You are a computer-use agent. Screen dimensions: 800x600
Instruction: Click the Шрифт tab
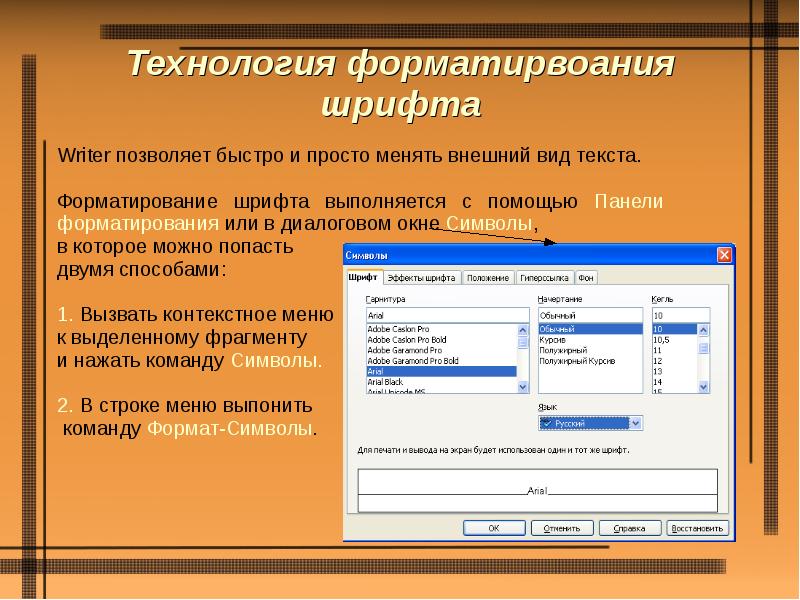click(362, 278)
